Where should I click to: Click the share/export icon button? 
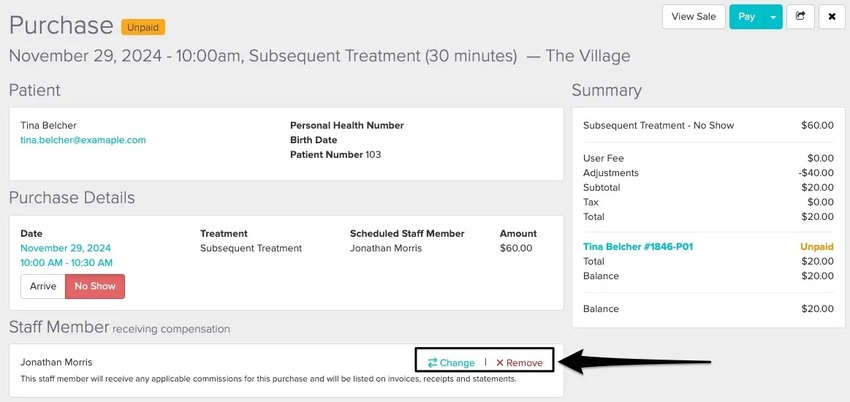pyautogui.click(x=800, y=17)
